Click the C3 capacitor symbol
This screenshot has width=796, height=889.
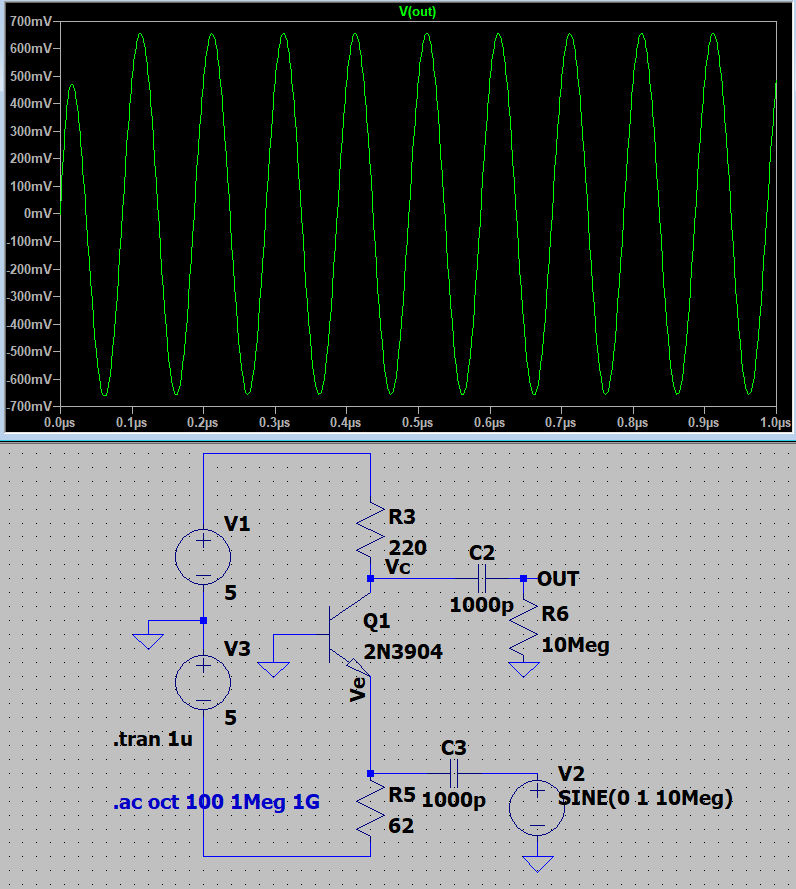[453, 773]
